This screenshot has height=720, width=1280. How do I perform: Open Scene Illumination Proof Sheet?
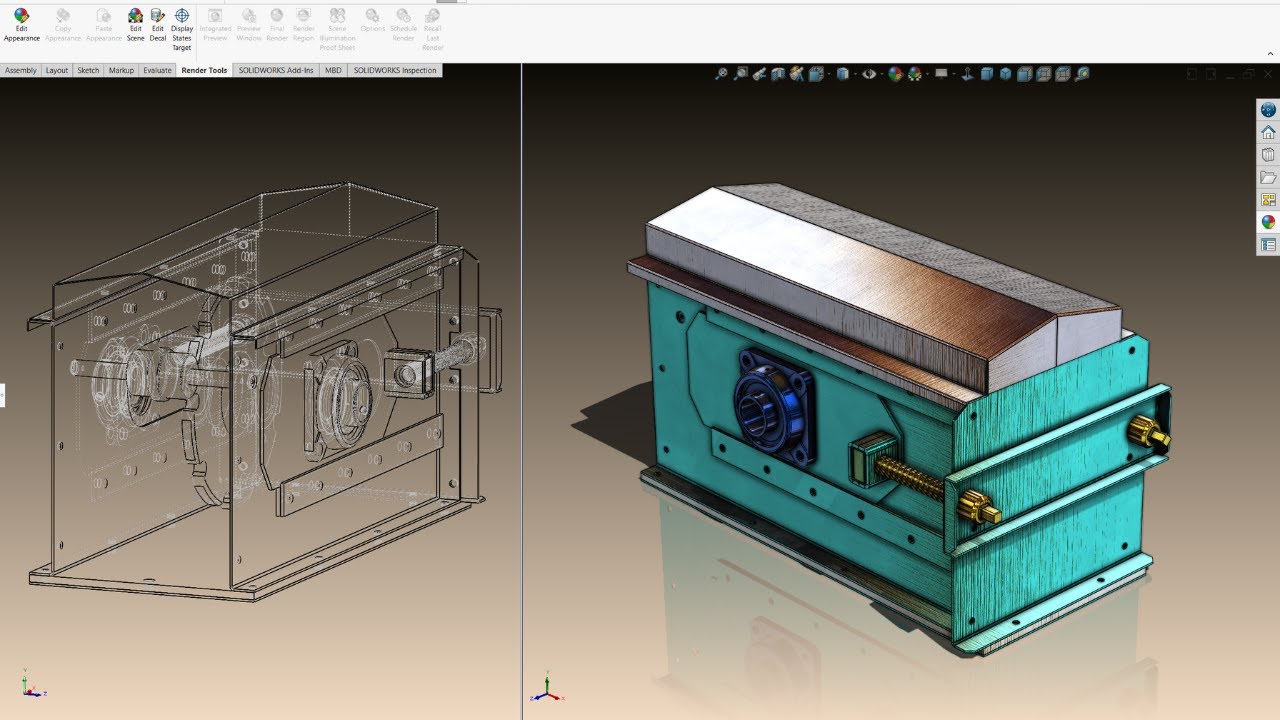point(338,30)
